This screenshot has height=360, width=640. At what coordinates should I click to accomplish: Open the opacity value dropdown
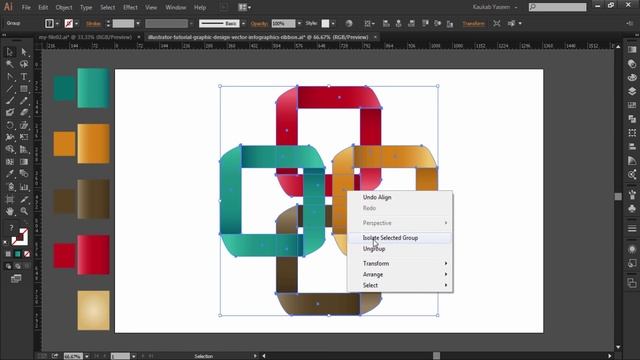click(299, 24)
